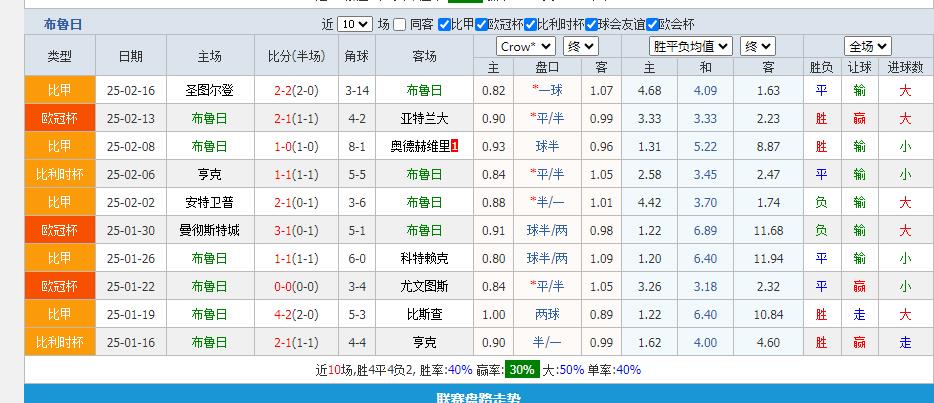Expand the 全场 dropdown
This screenshot has width=934, height=403.
pyautogui.click(x=868, y=46)
